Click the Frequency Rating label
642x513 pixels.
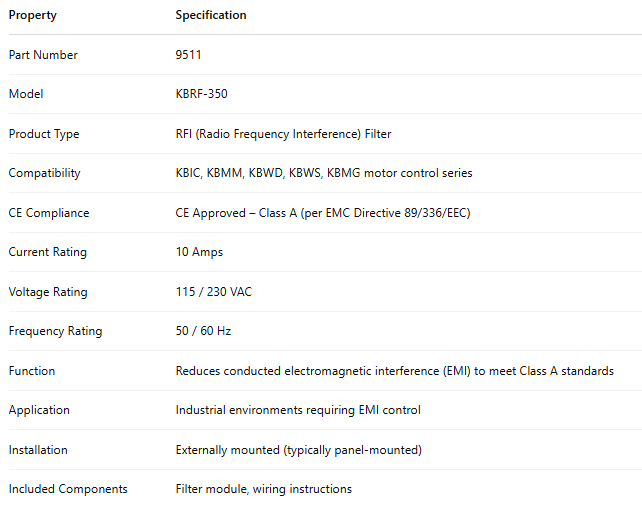55,331
